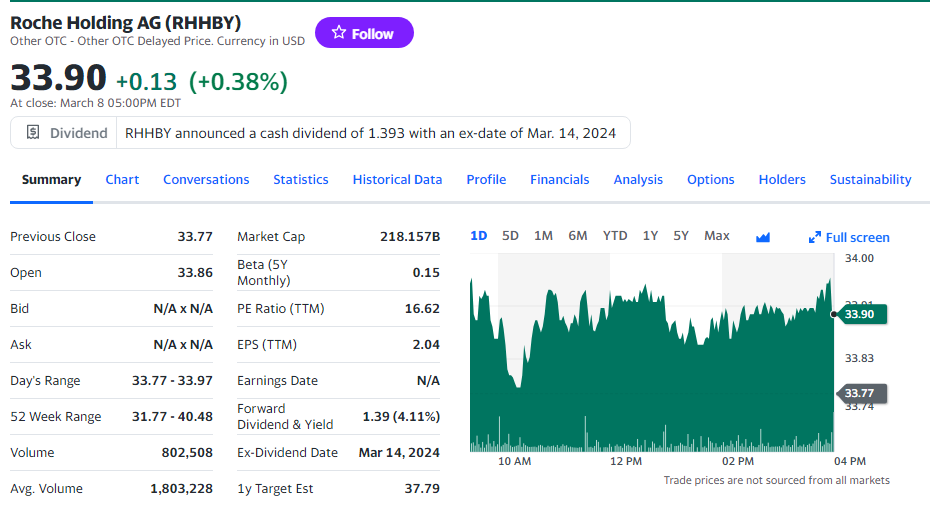Switch chart type with the area chart icon
This screenshot has width=930, height=522.
[x=763, y=237]
